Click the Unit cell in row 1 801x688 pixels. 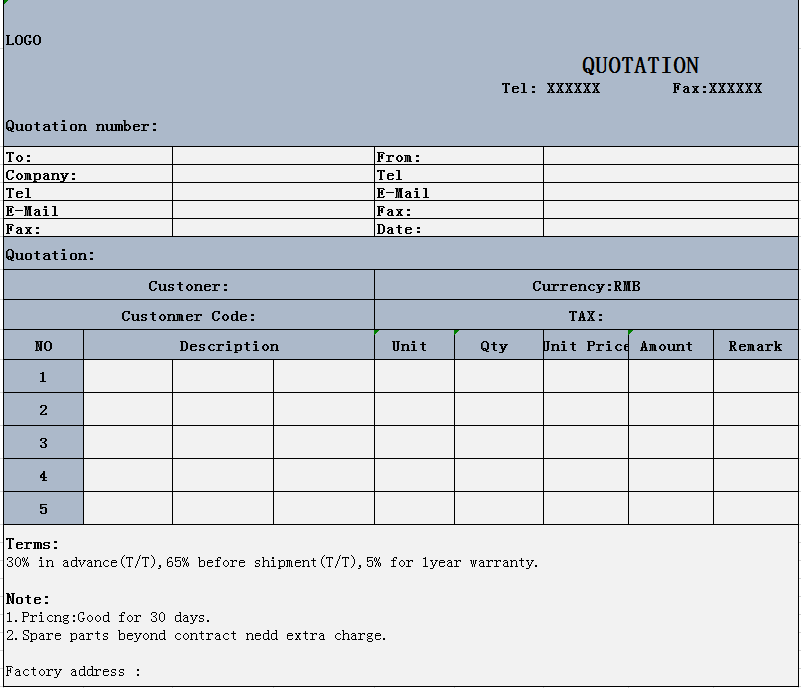[414, 376]
